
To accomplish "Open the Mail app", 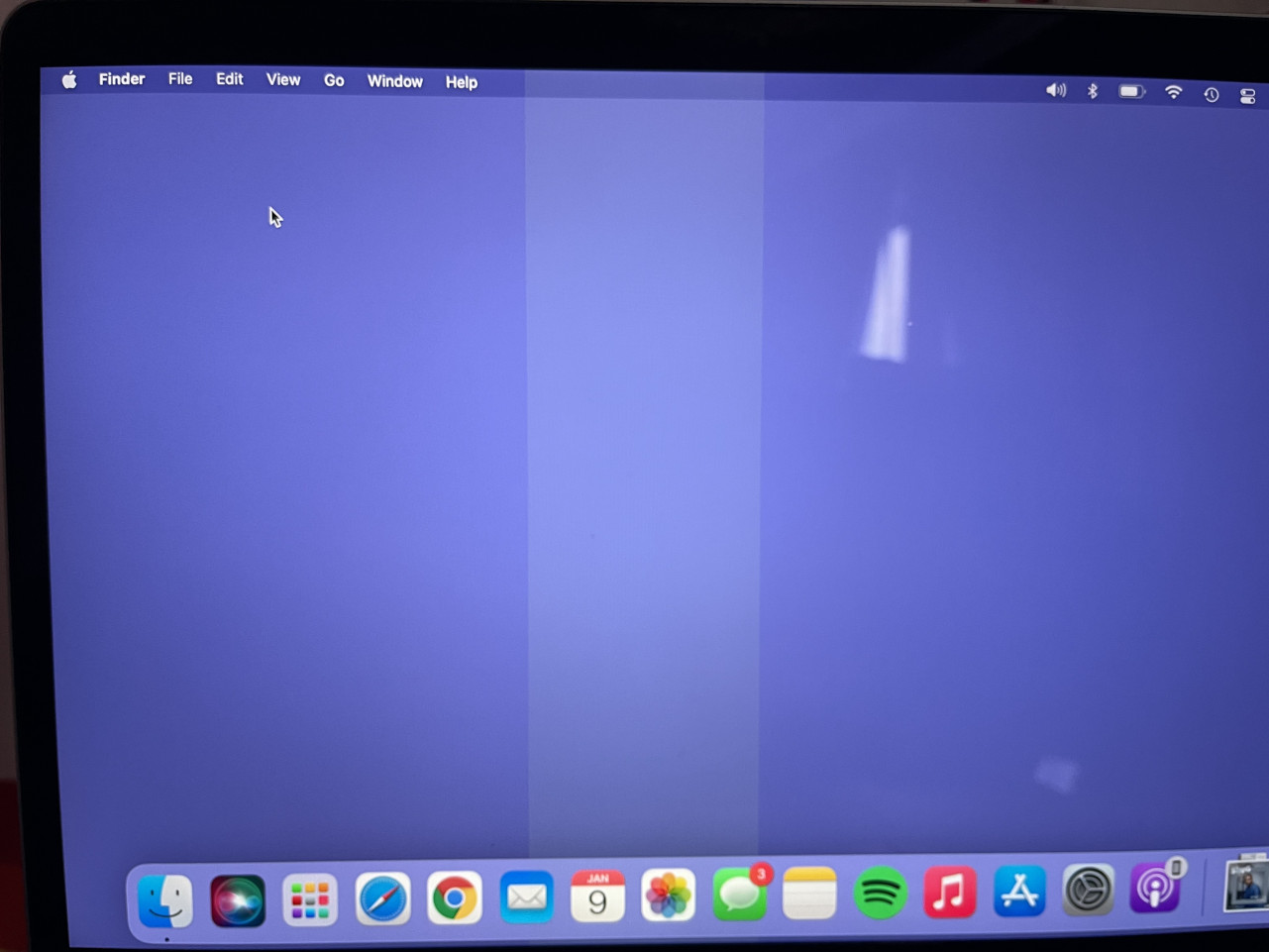I will point(526,898).
